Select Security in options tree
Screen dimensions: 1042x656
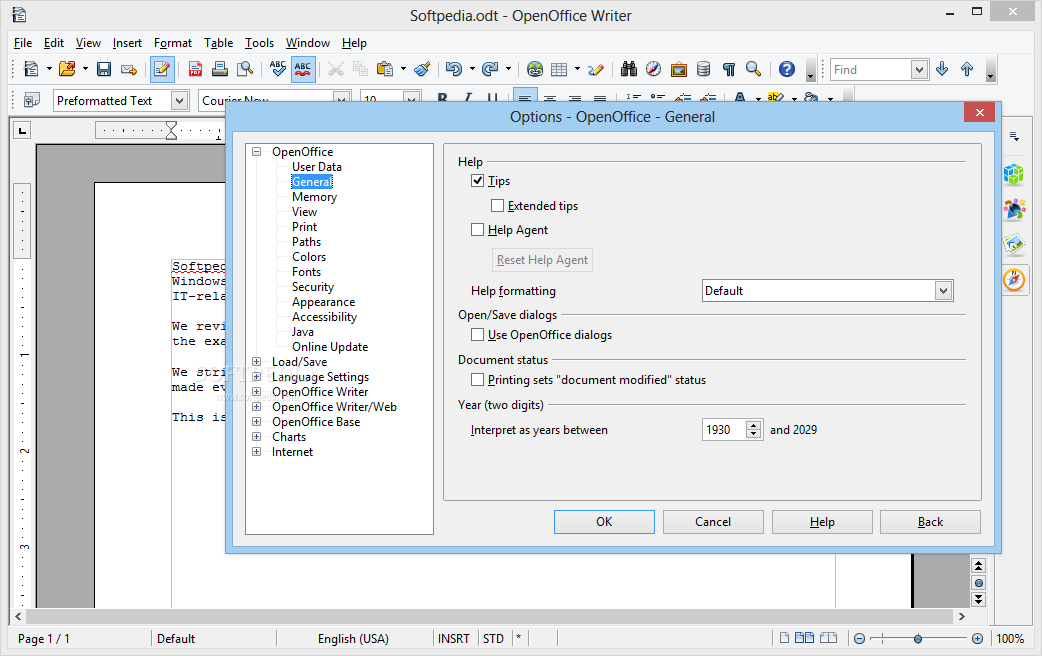tap(313, 286)
